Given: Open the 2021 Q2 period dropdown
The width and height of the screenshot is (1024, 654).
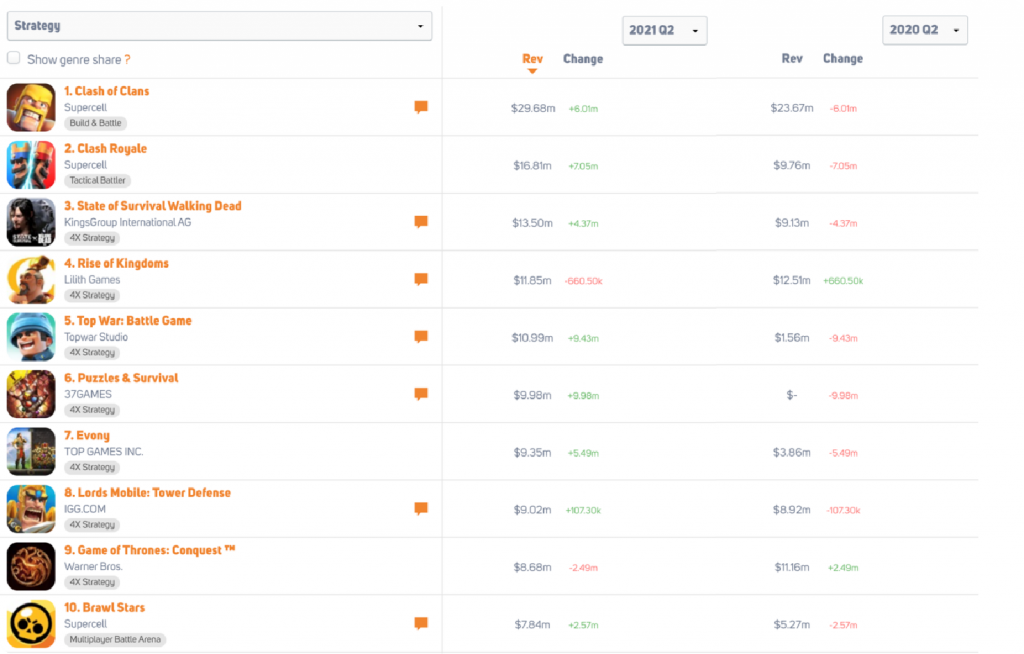Looking at the screenshot, I should point(665,31).
